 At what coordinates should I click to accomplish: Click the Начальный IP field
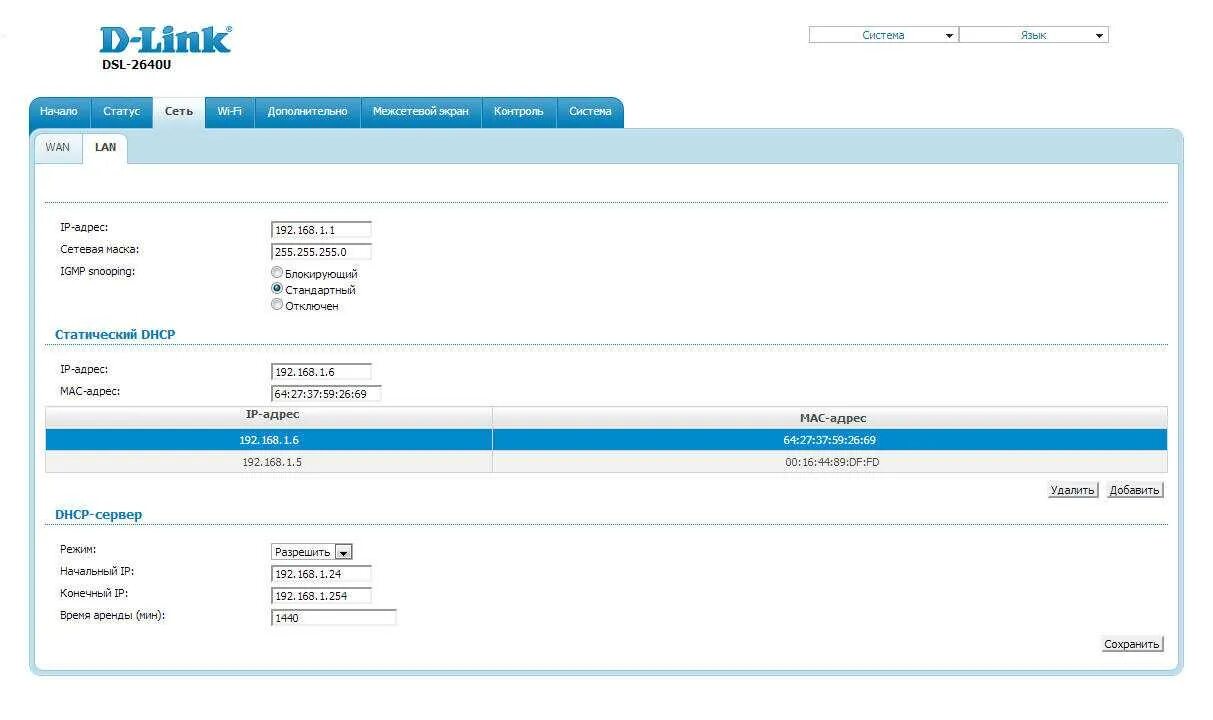click(x=321, y=574)
